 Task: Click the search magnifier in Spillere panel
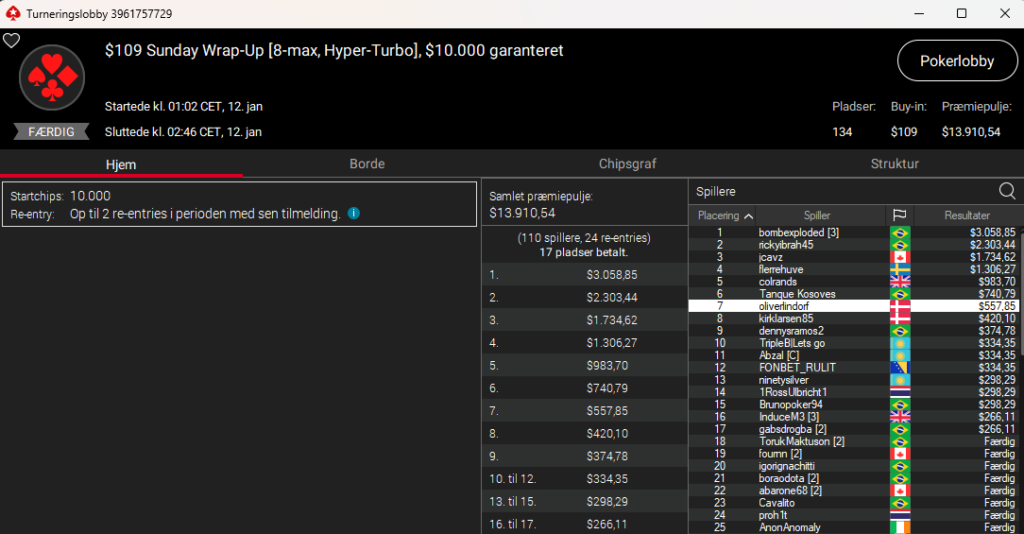tap(1007, 191)
